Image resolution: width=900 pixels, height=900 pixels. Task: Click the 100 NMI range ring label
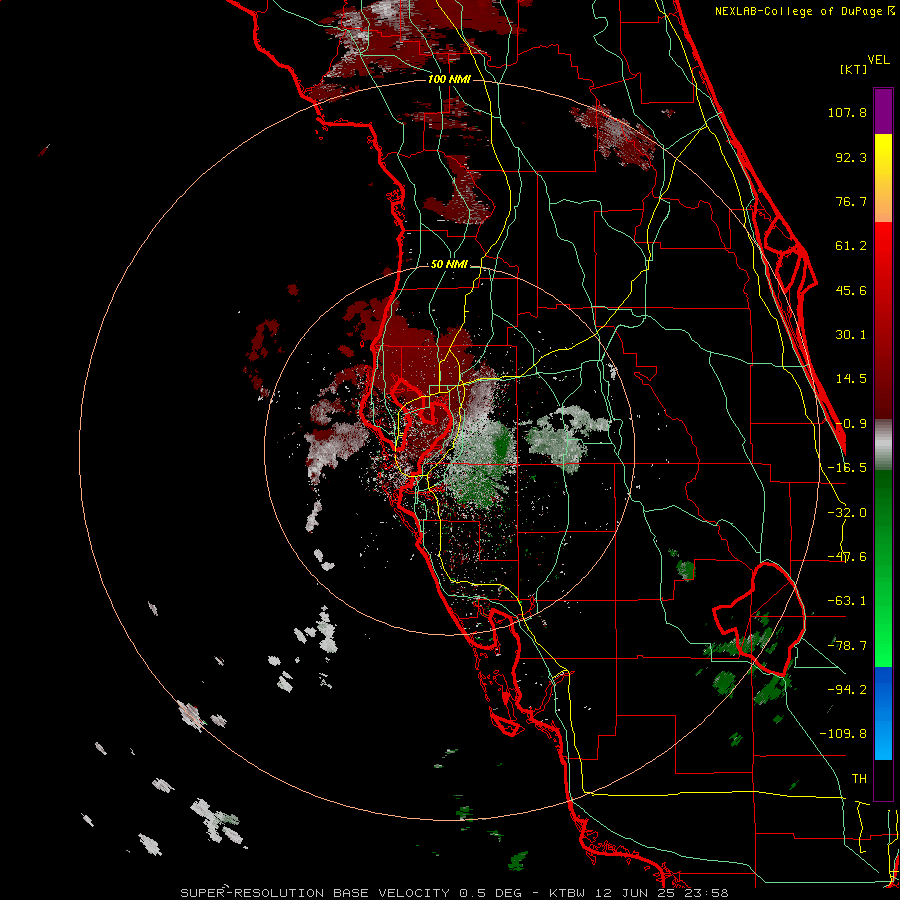[449, 79]
